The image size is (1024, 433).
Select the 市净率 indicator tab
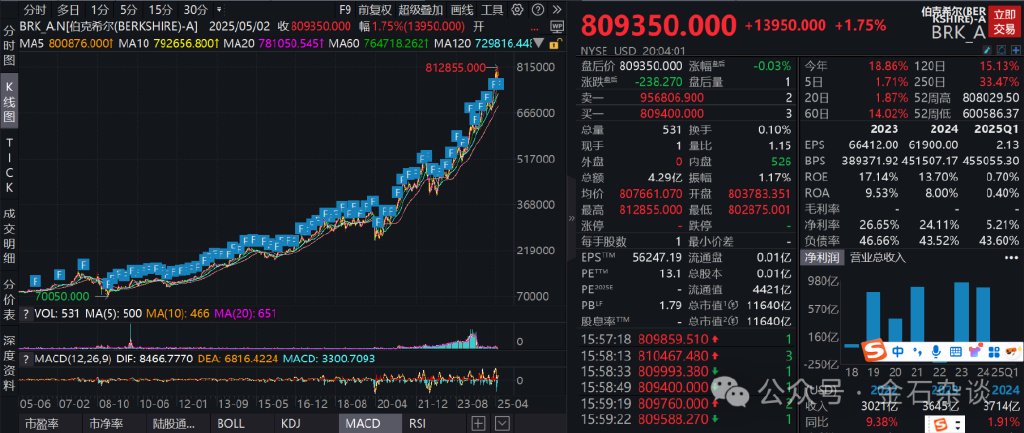coord(112,423)
